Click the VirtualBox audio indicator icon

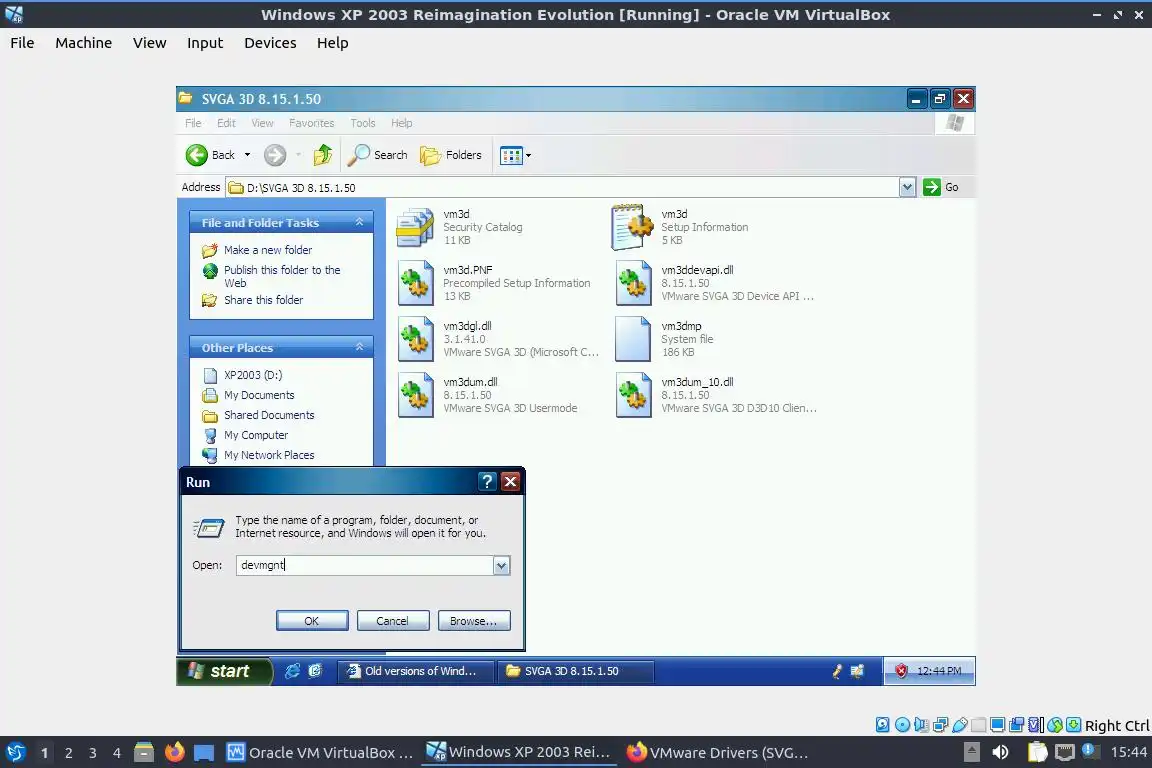[x=921, y=725]
